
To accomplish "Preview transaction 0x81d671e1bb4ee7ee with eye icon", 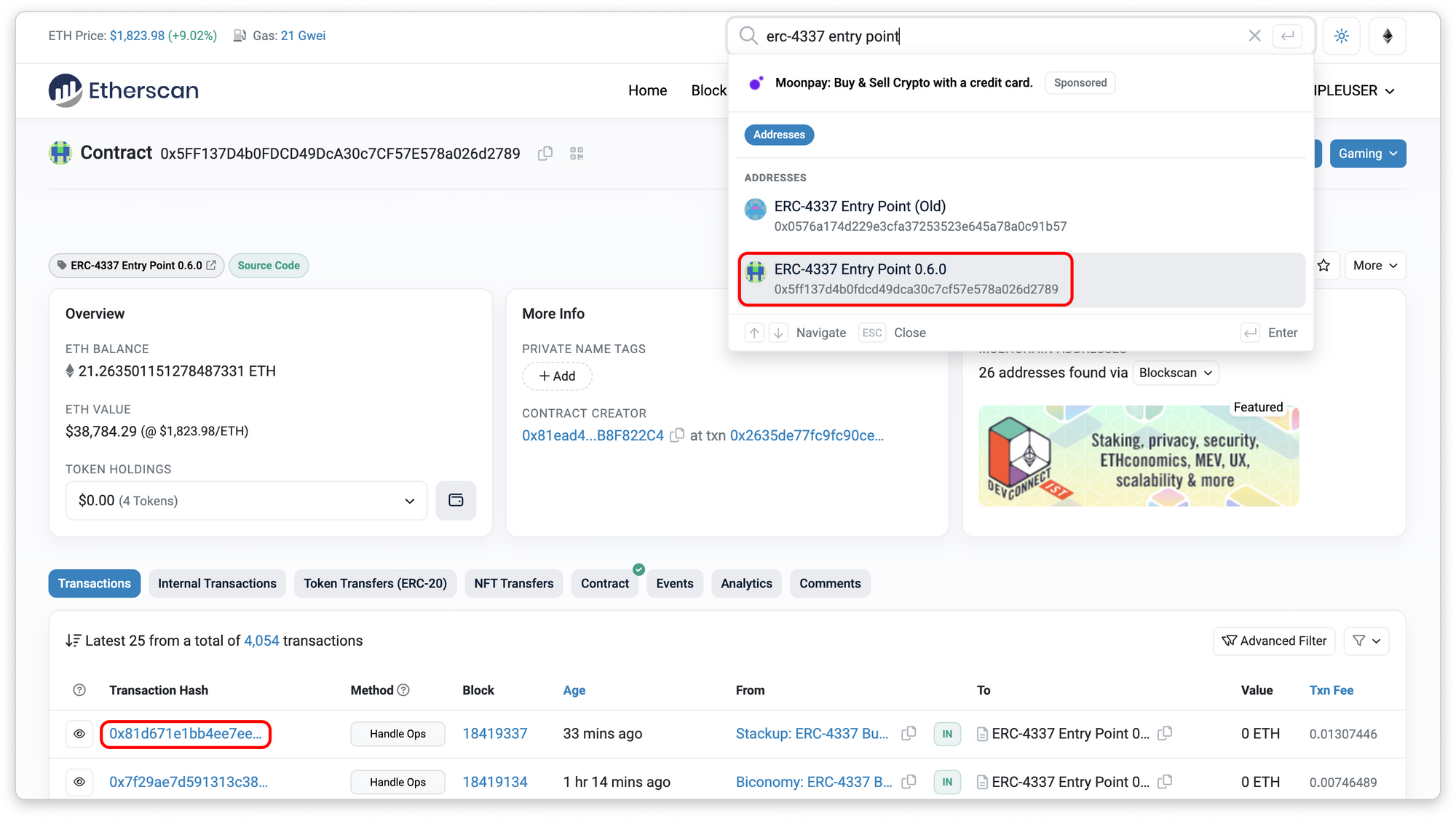I will (x=79, y=734).
